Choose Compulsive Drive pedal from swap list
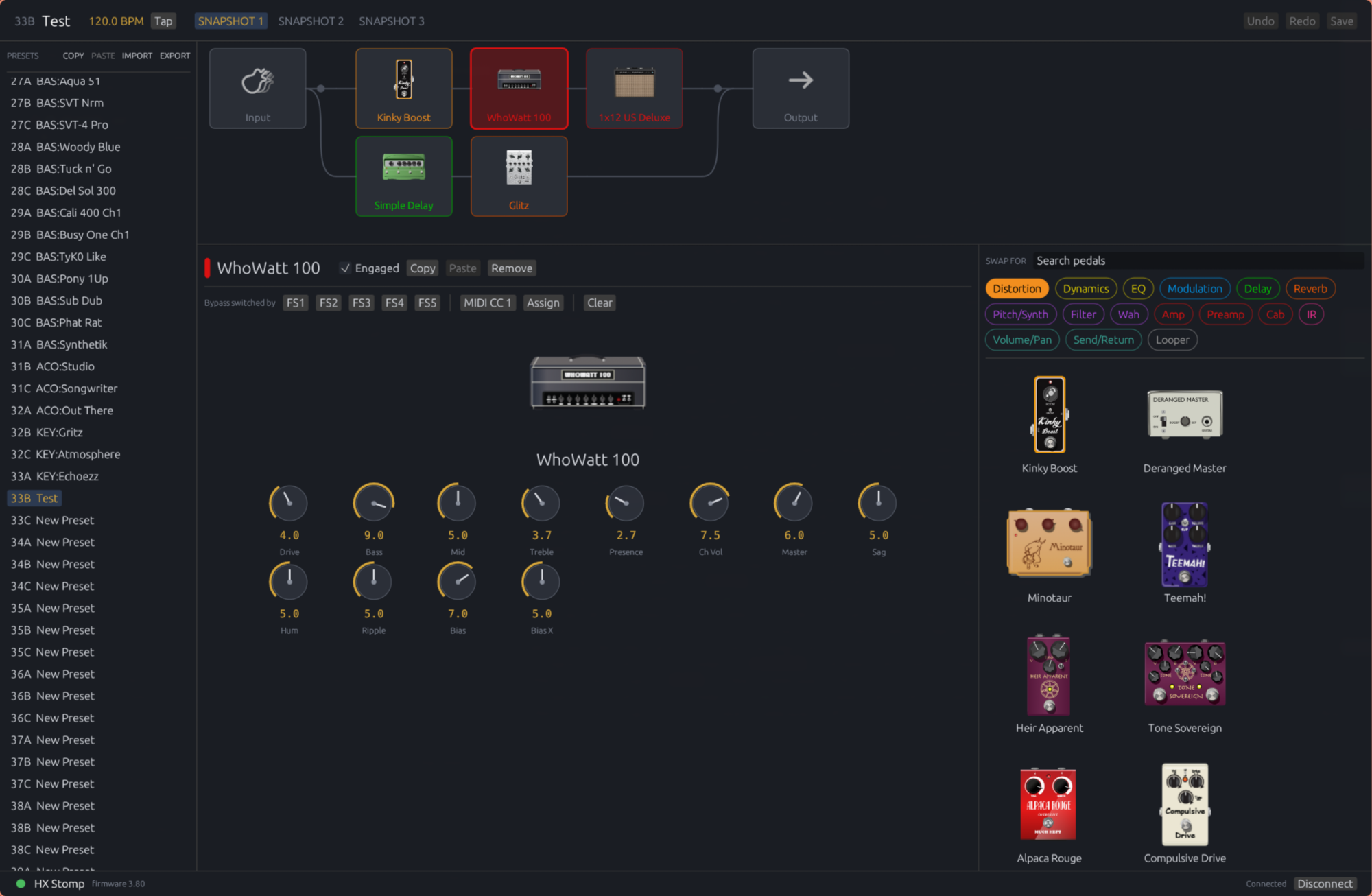This screenshot has height=896, width=1372. pyautogui.click(x=1185, y=814)
